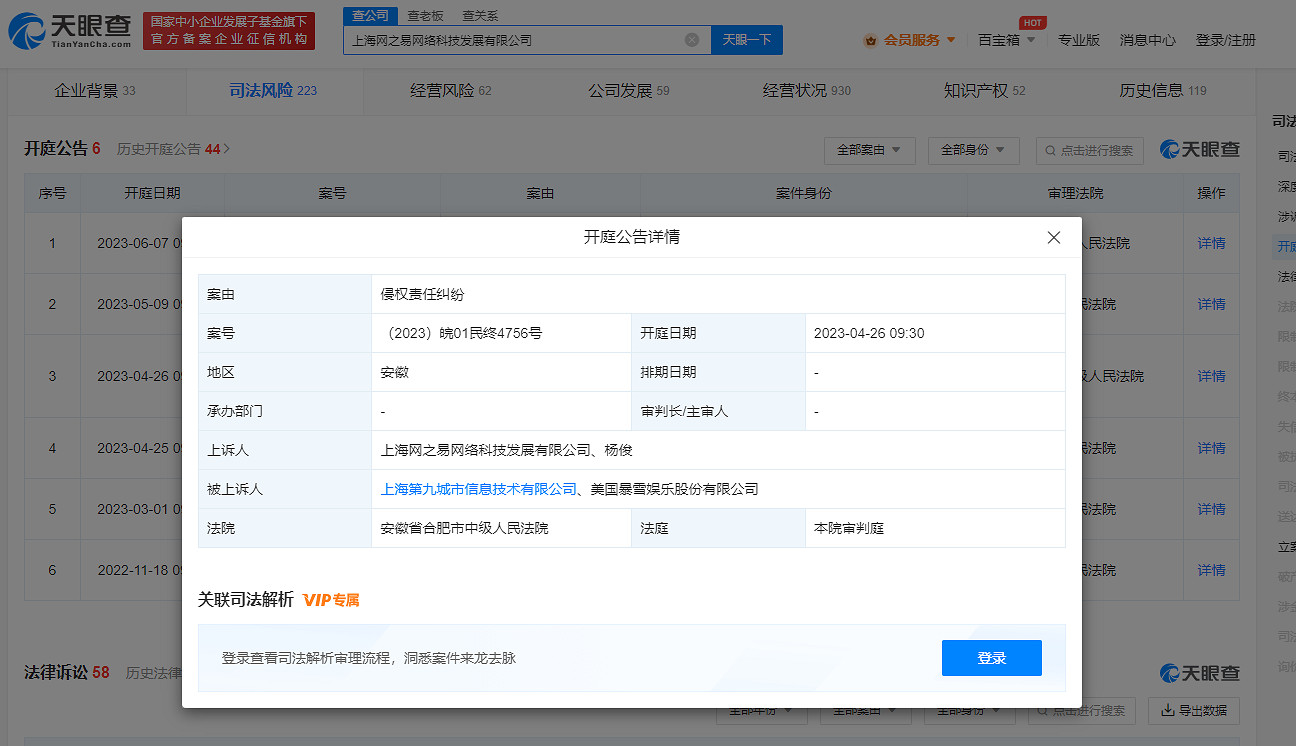Image resolution: width=1296 pixels, height=746 pixels.
Task: Open the 百宝箱 dropdown menu
Action: pos(1006,40)
